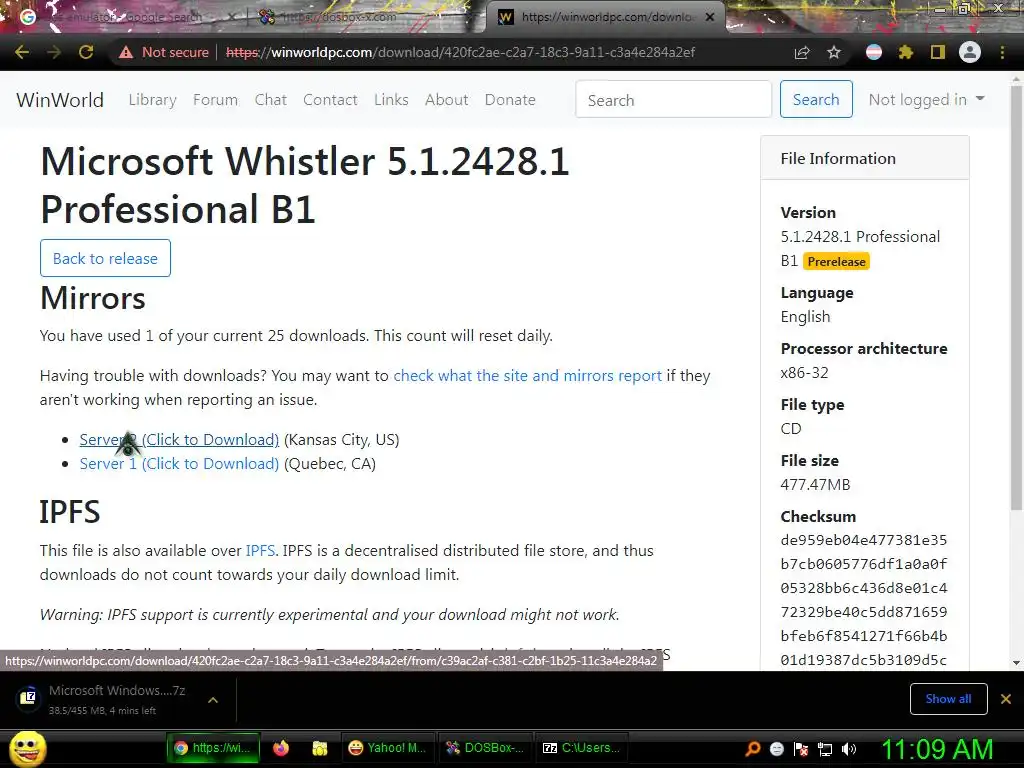Switch to Chrome https://wi... taskbar button
The height and width of the screenshot is (768, 1024).
(213, 748)
